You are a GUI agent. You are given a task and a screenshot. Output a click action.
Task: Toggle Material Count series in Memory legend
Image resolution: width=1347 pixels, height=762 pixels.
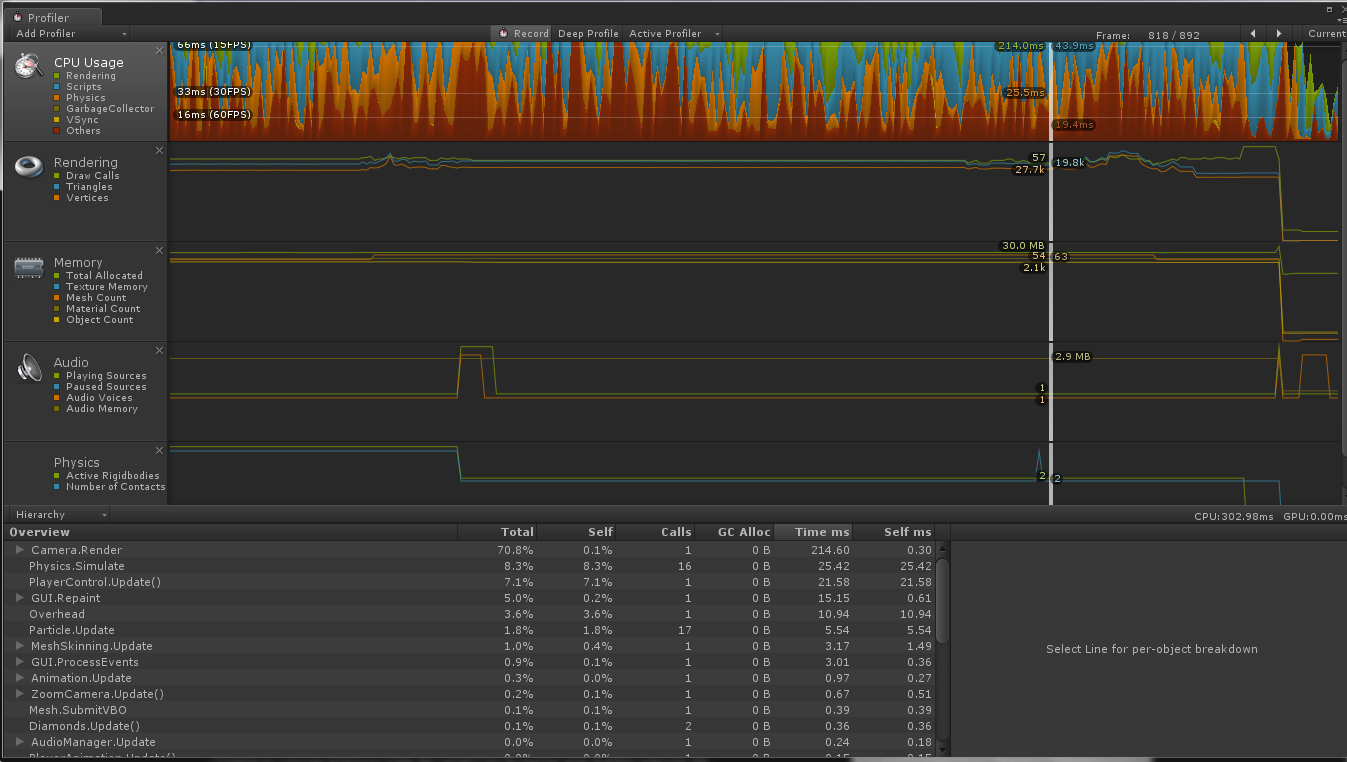point(58,309)
